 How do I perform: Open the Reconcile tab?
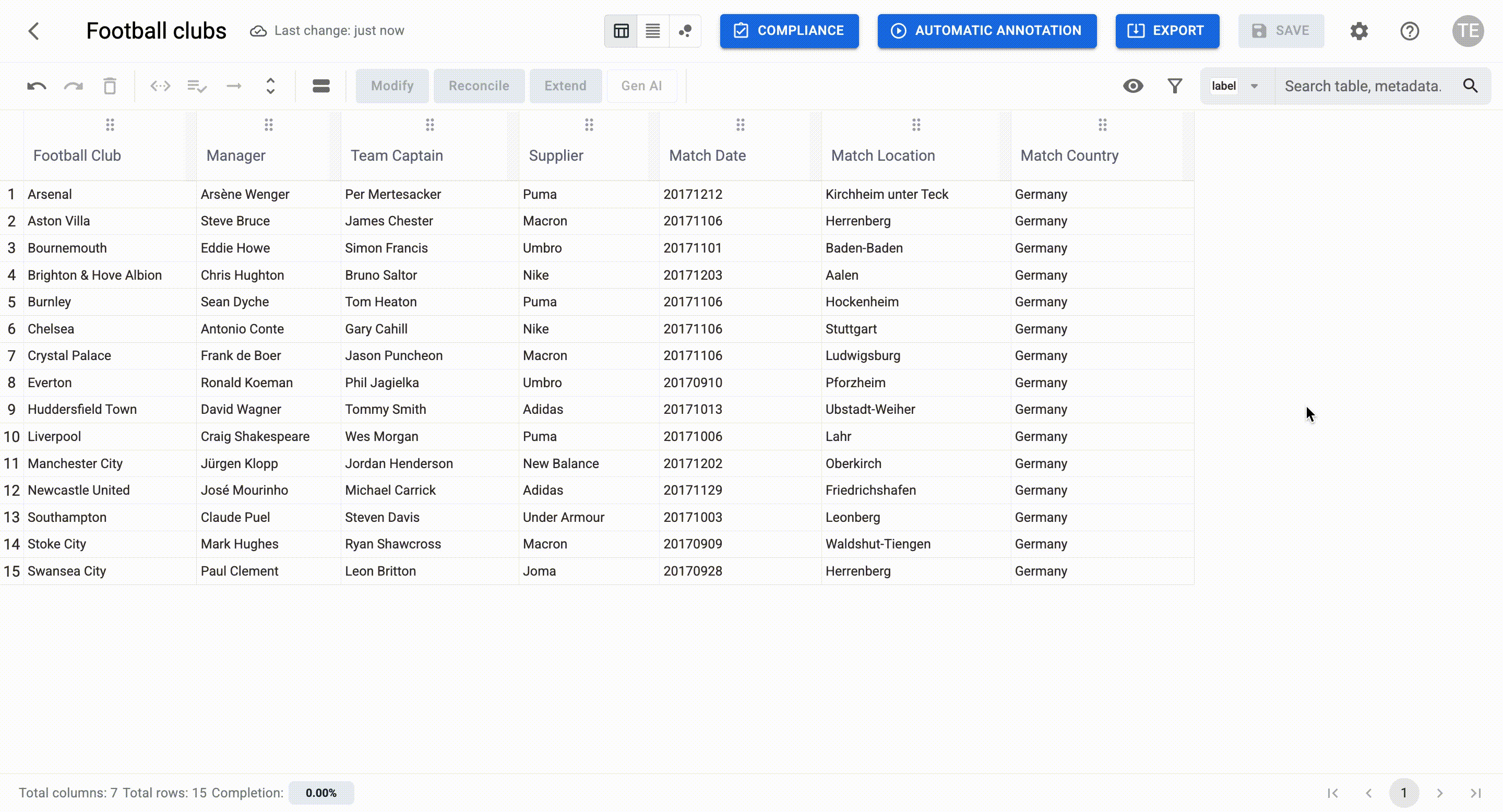click(479, 86)
